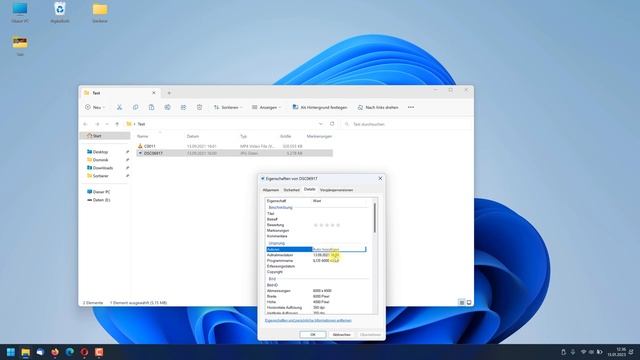The width and height of the screenshot is (640, 360).
Task: Click the remove properties and personal information link
Action: point(308,320)
